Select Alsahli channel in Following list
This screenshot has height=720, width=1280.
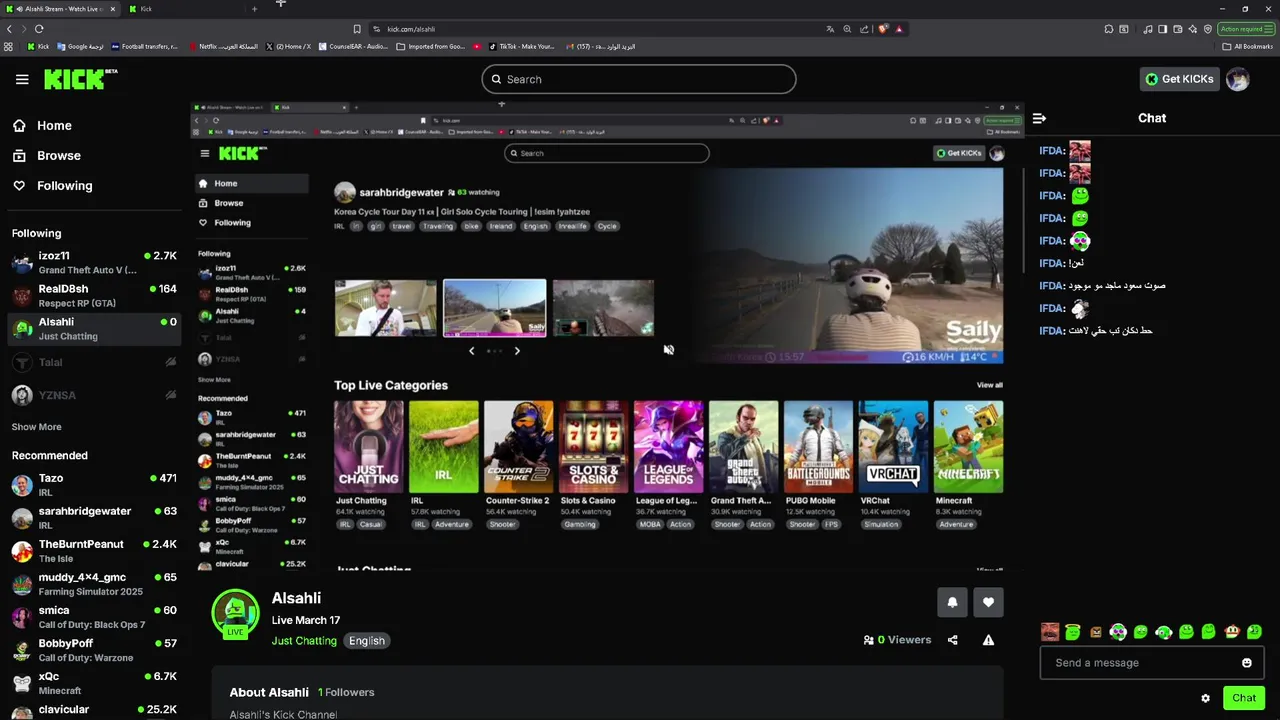pyautogui.click(x=95, y=329)
